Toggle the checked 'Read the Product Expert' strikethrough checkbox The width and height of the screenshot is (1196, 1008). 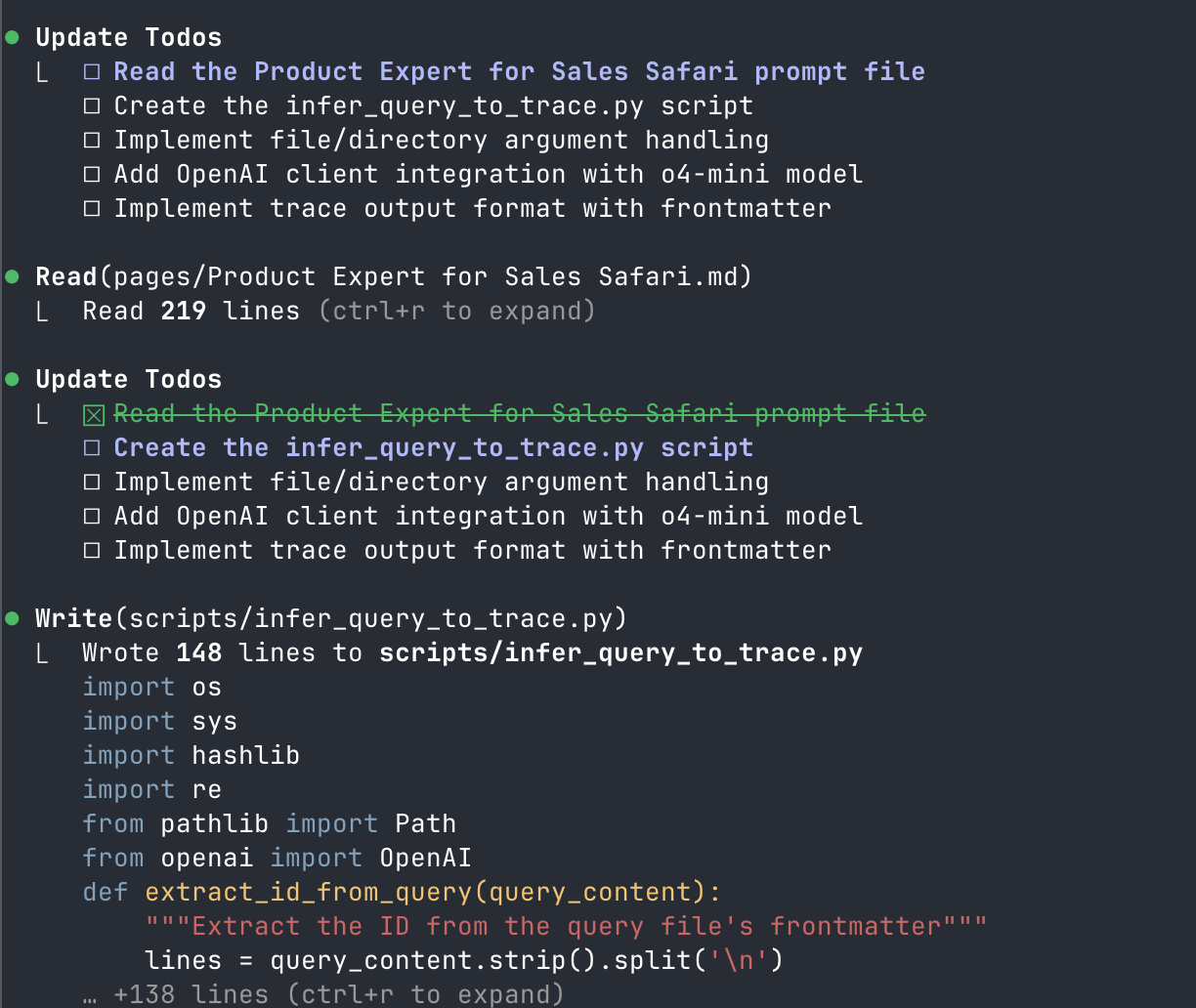(93, 415)
